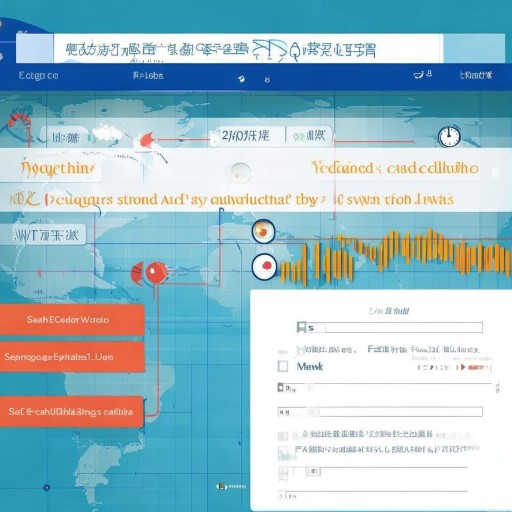Click the white title banner at the top
The image size is (512, 512).
[x=248, y=49]
